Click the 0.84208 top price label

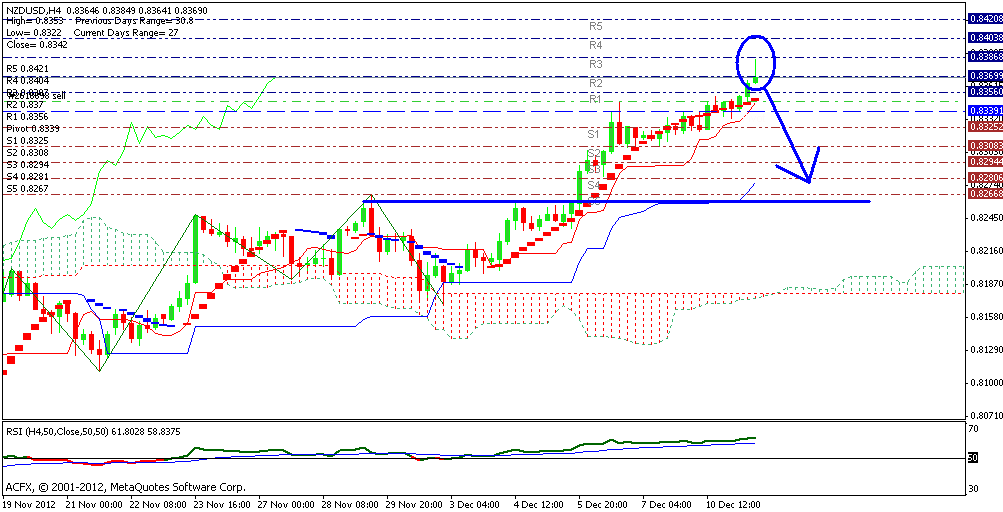(x=984, y=18)
